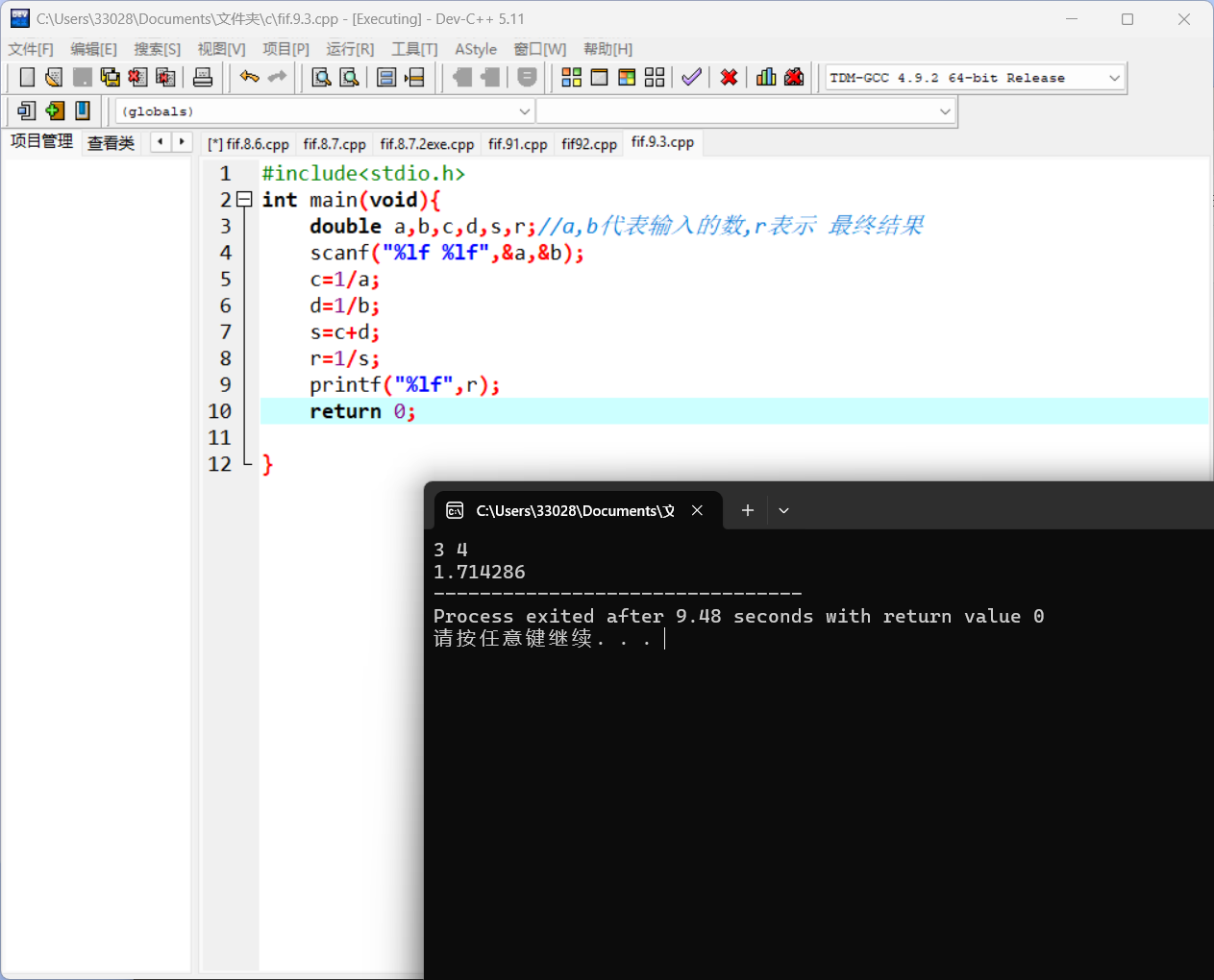The width and height of the screenshot is (1214, 980).
Task: Click the #include<stdio.h> line in editor
Action: (x=363, y=173)
